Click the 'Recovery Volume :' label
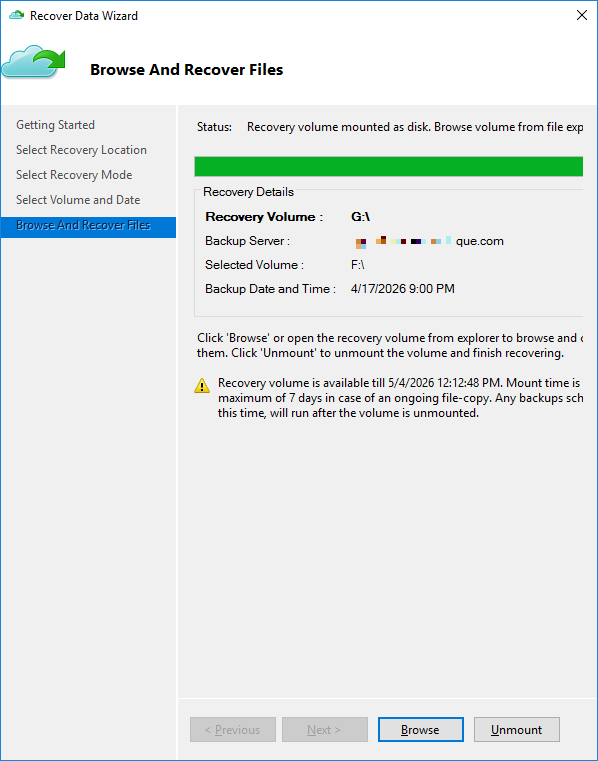The height and width of the screenshot is (761, 598). (x=264, y=217)
